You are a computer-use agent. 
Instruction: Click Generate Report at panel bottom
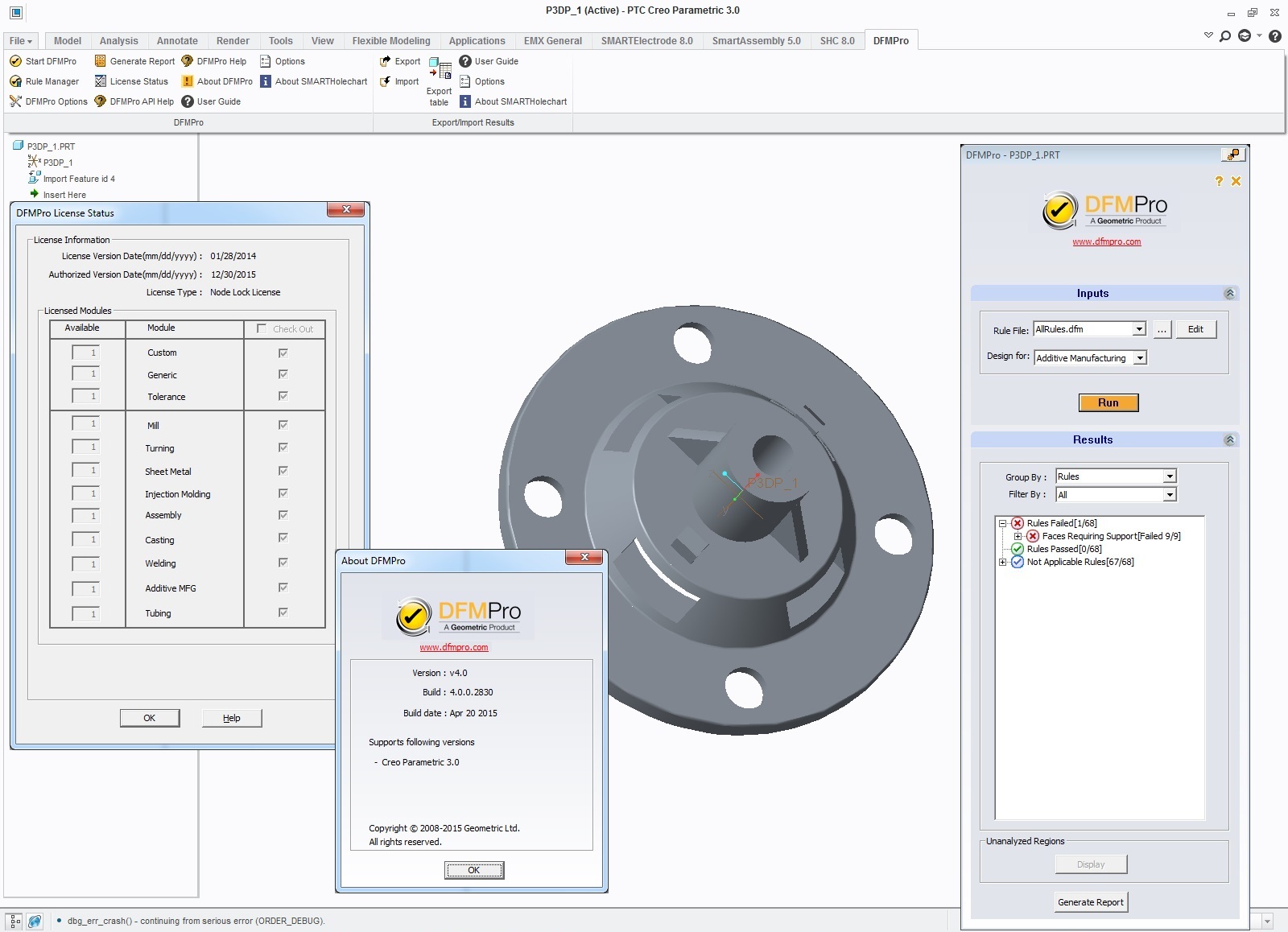coord(1091,902)
